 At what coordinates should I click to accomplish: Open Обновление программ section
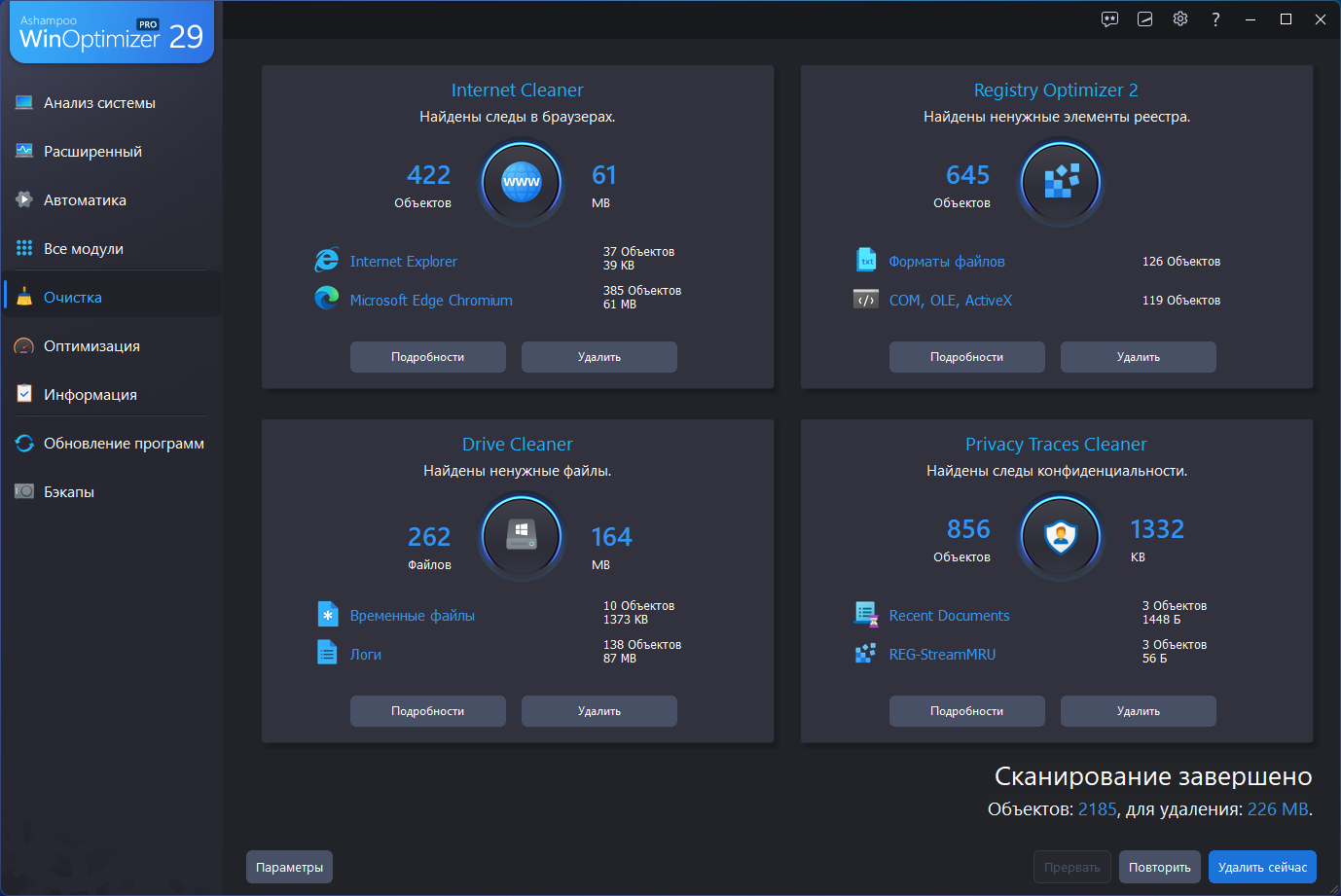point(111,444)
